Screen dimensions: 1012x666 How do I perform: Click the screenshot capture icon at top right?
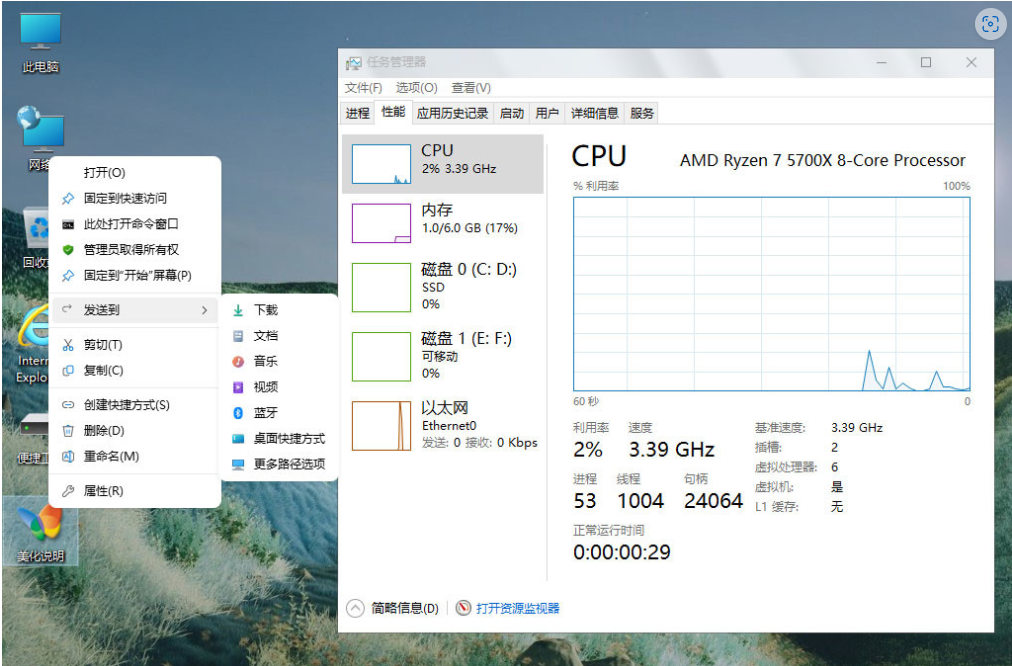click(990, 25)
